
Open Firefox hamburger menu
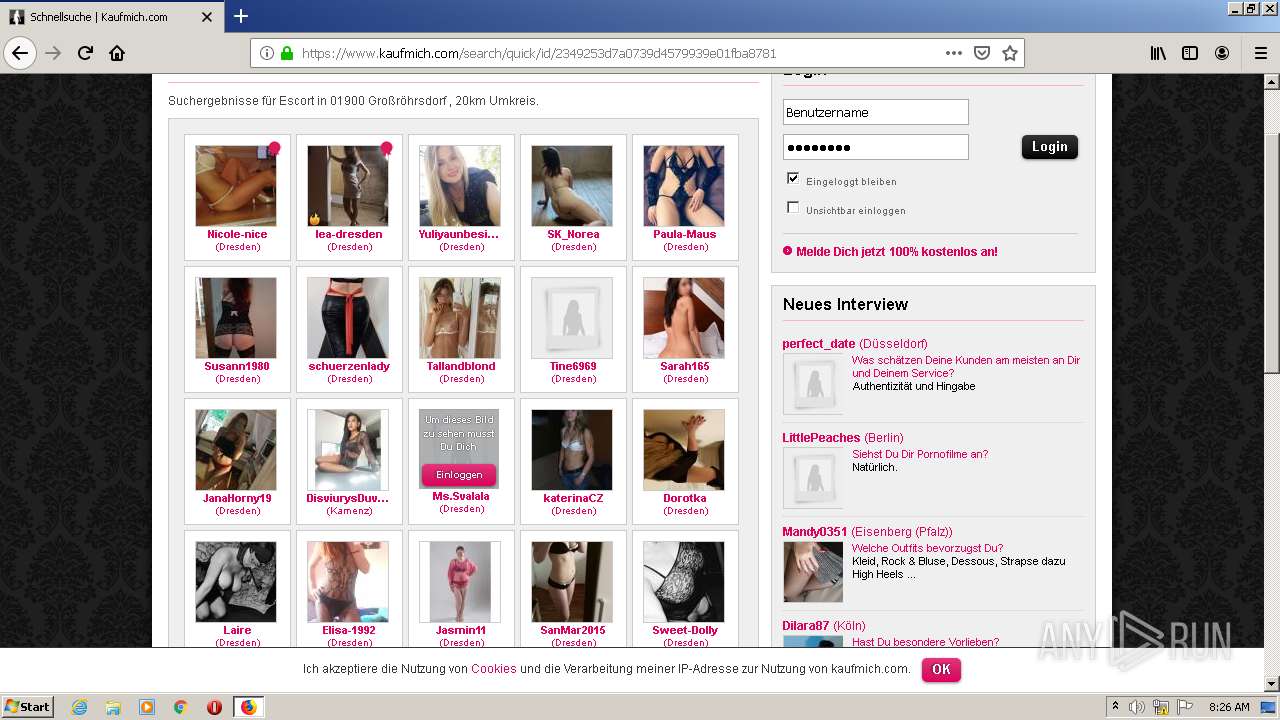pyautogui.click(x=1260, y=53)
